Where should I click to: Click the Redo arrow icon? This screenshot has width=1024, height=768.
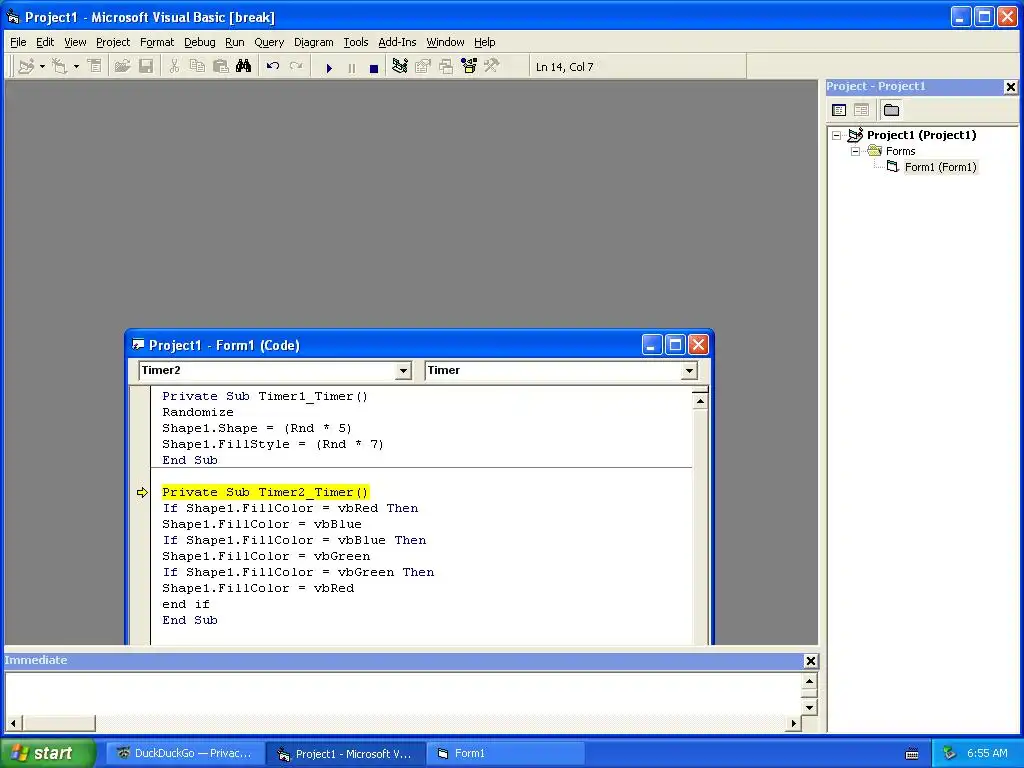[296, 67]
